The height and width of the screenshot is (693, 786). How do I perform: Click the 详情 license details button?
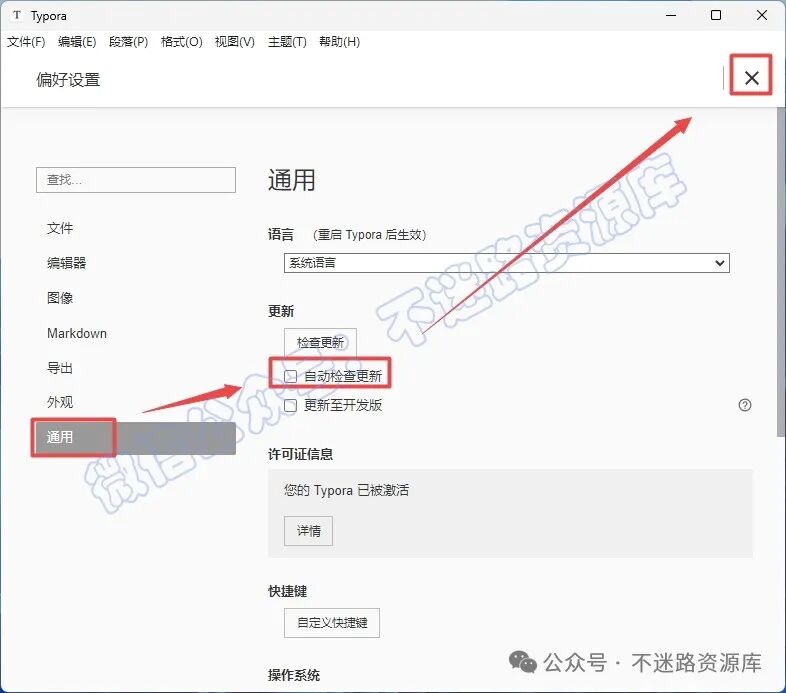(x=308, y=531)
